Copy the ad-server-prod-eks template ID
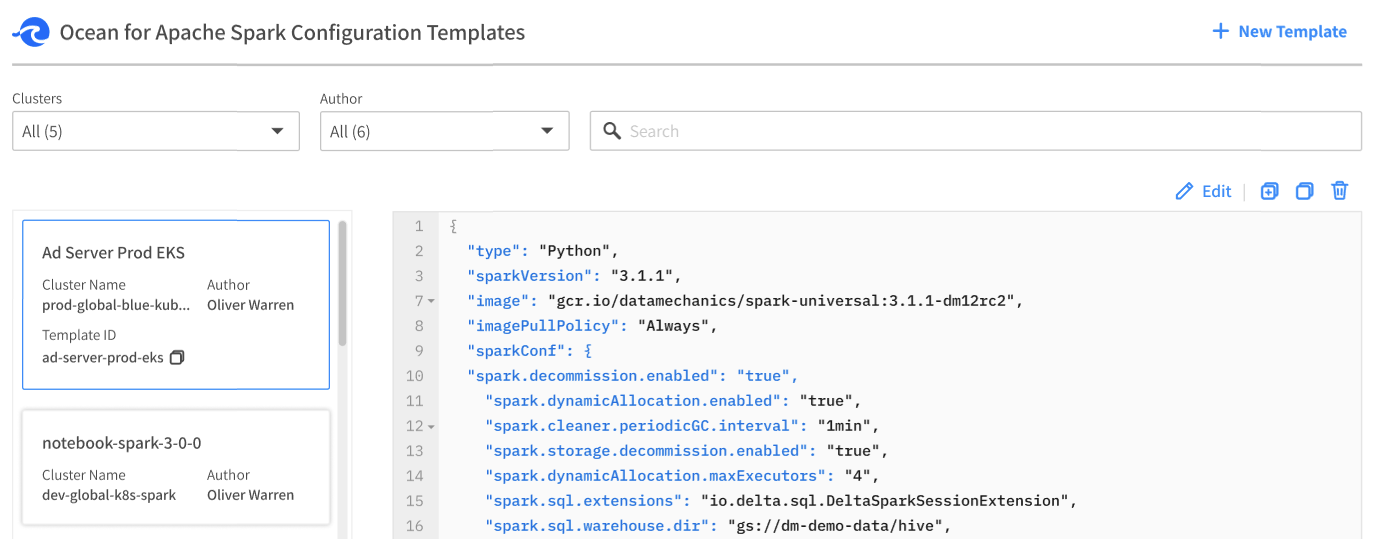 pyautogui.click(x=177, y=357)
